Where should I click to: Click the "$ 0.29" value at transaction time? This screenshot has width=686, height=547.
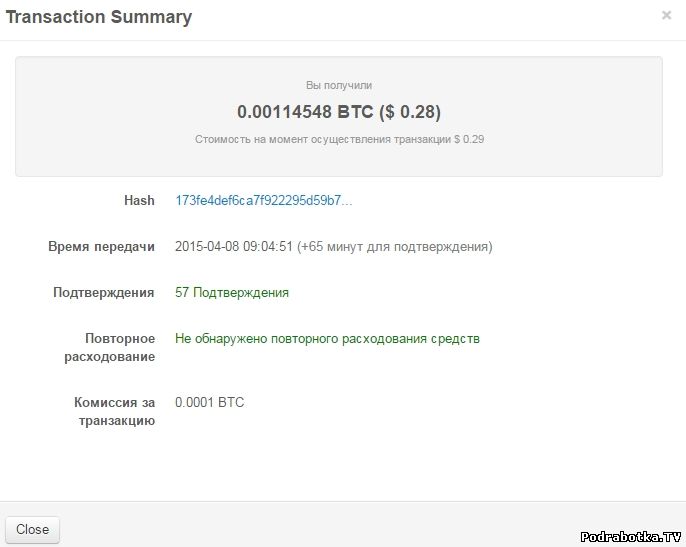coord(469,140)
